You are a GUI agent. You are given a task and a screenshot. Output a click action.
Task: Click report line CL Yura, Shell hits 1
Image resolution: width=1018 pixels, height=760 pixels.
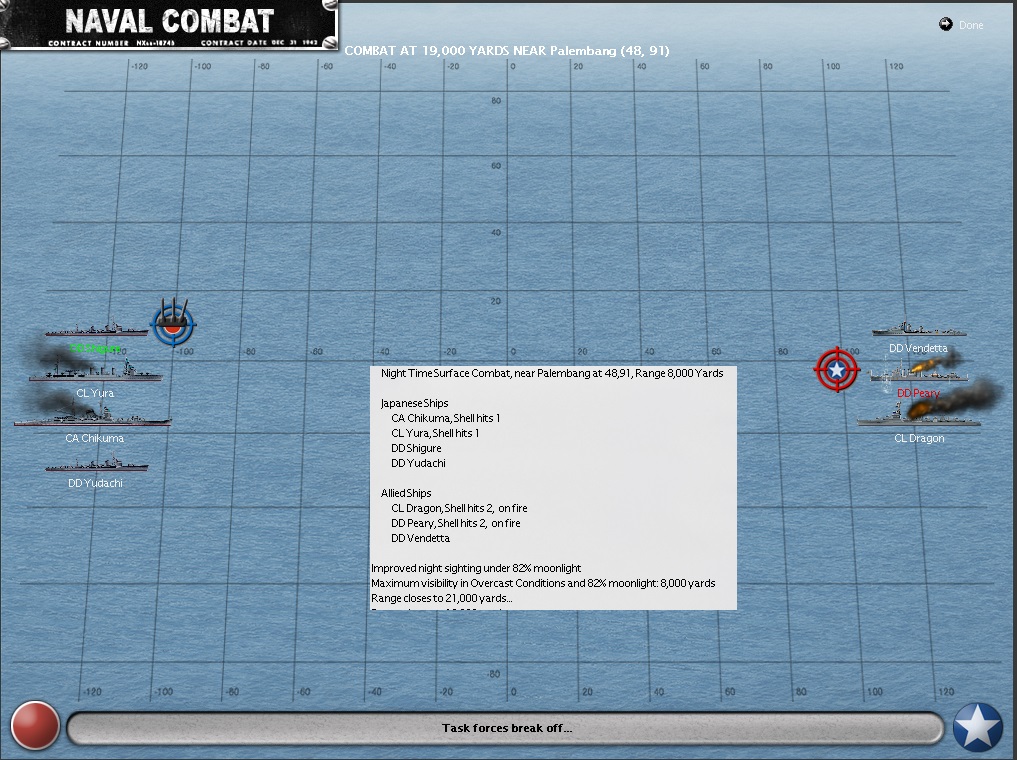(x=435, y=434)
